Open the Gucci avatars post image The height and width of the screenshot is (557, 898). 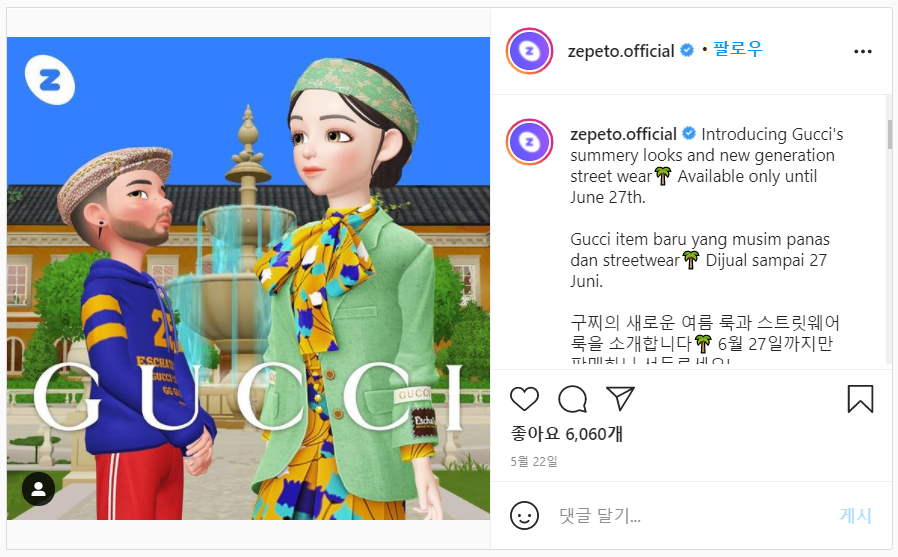pos(249,279)
